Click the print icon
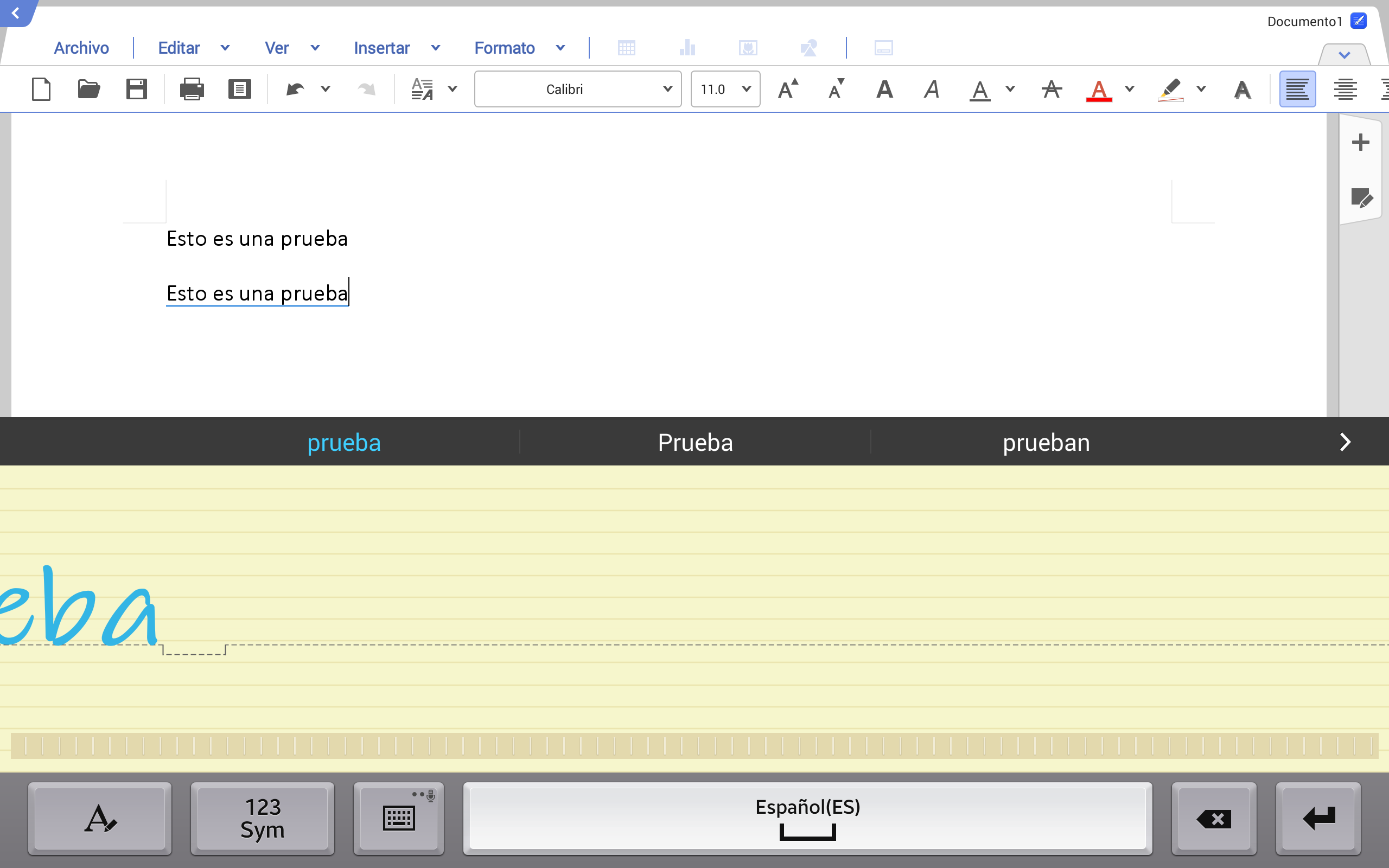 pos(192,89)
